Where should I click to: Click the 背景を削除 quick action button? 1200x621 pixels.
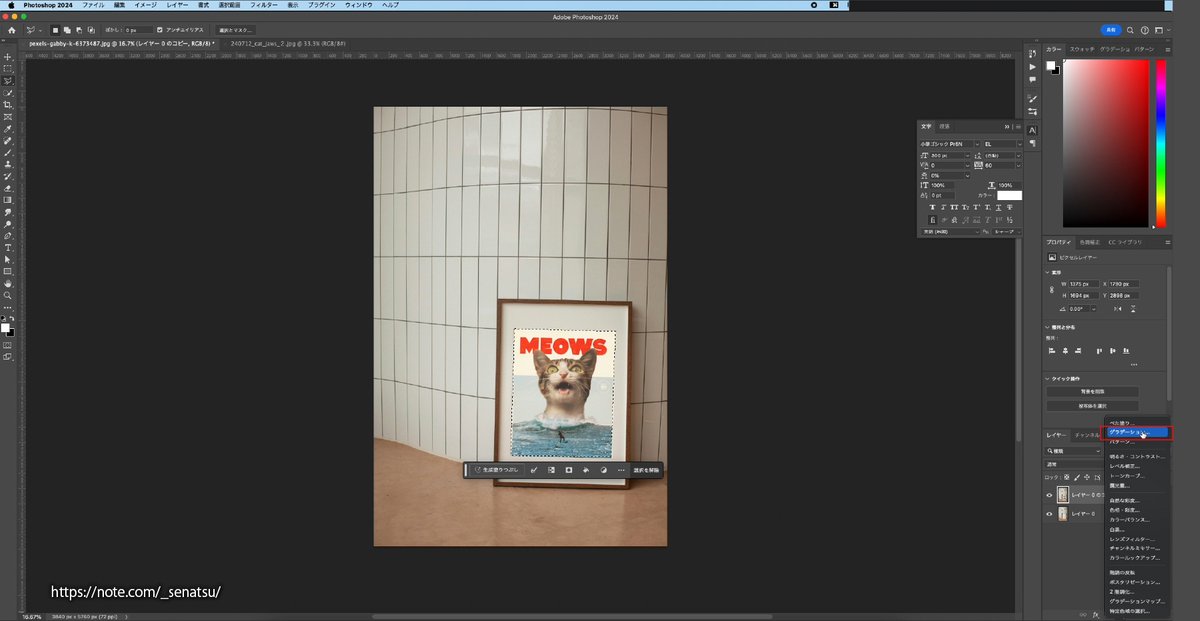(x=1092, y=392)
